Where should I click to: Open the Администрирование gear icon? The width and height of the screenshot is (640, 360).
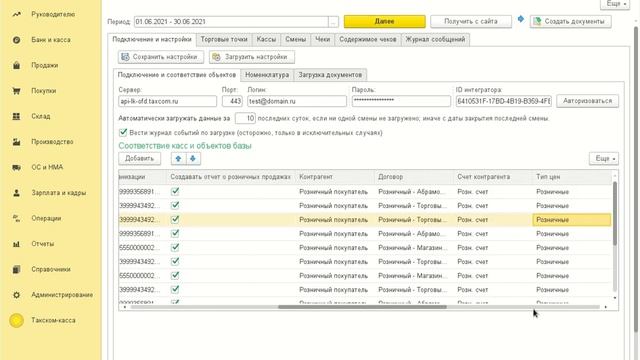pyautogui.click(x=16, y=295)
